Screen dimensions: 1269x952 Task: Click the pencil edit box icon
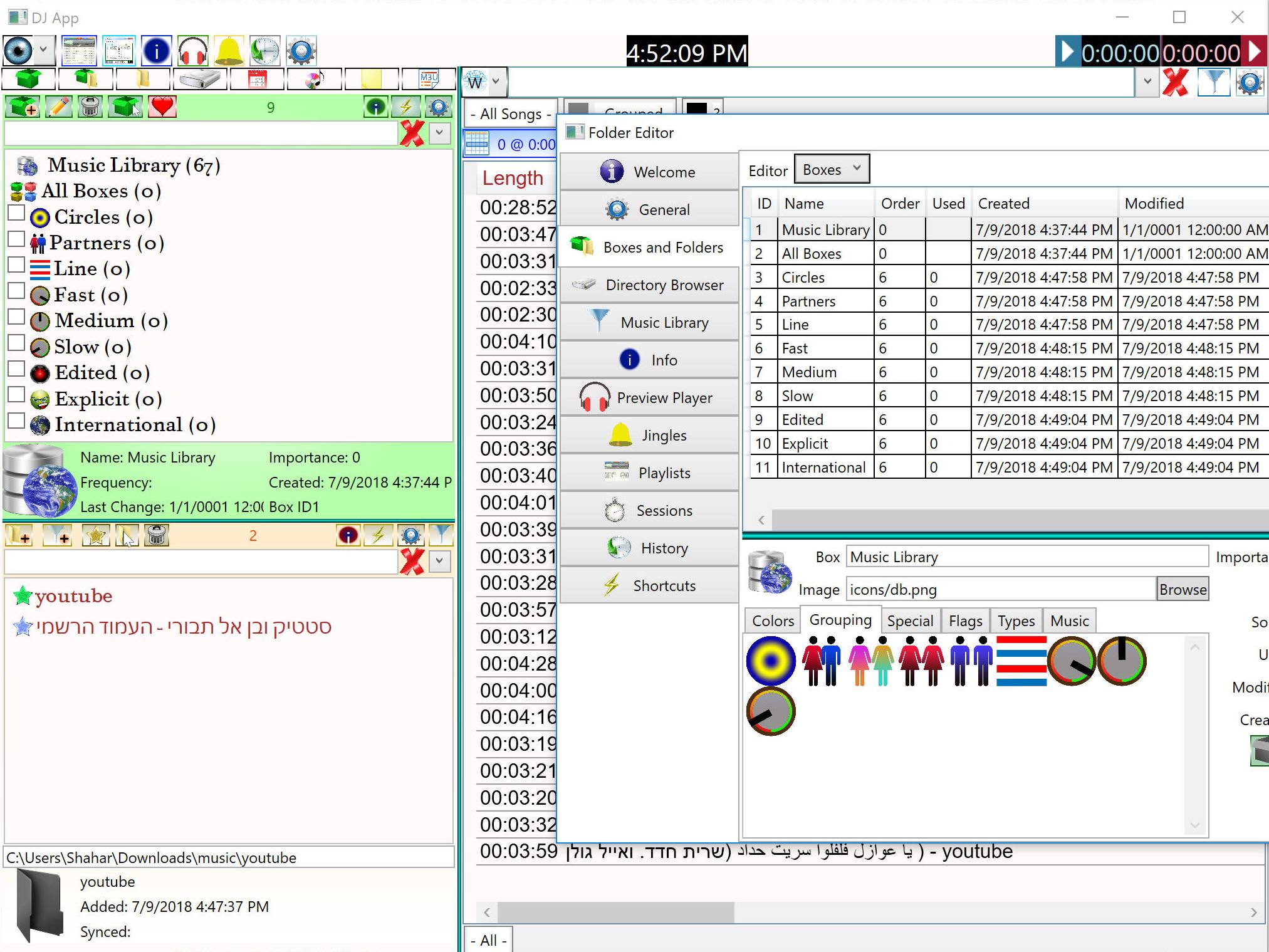pyautogui.click(x=58, y=107)
